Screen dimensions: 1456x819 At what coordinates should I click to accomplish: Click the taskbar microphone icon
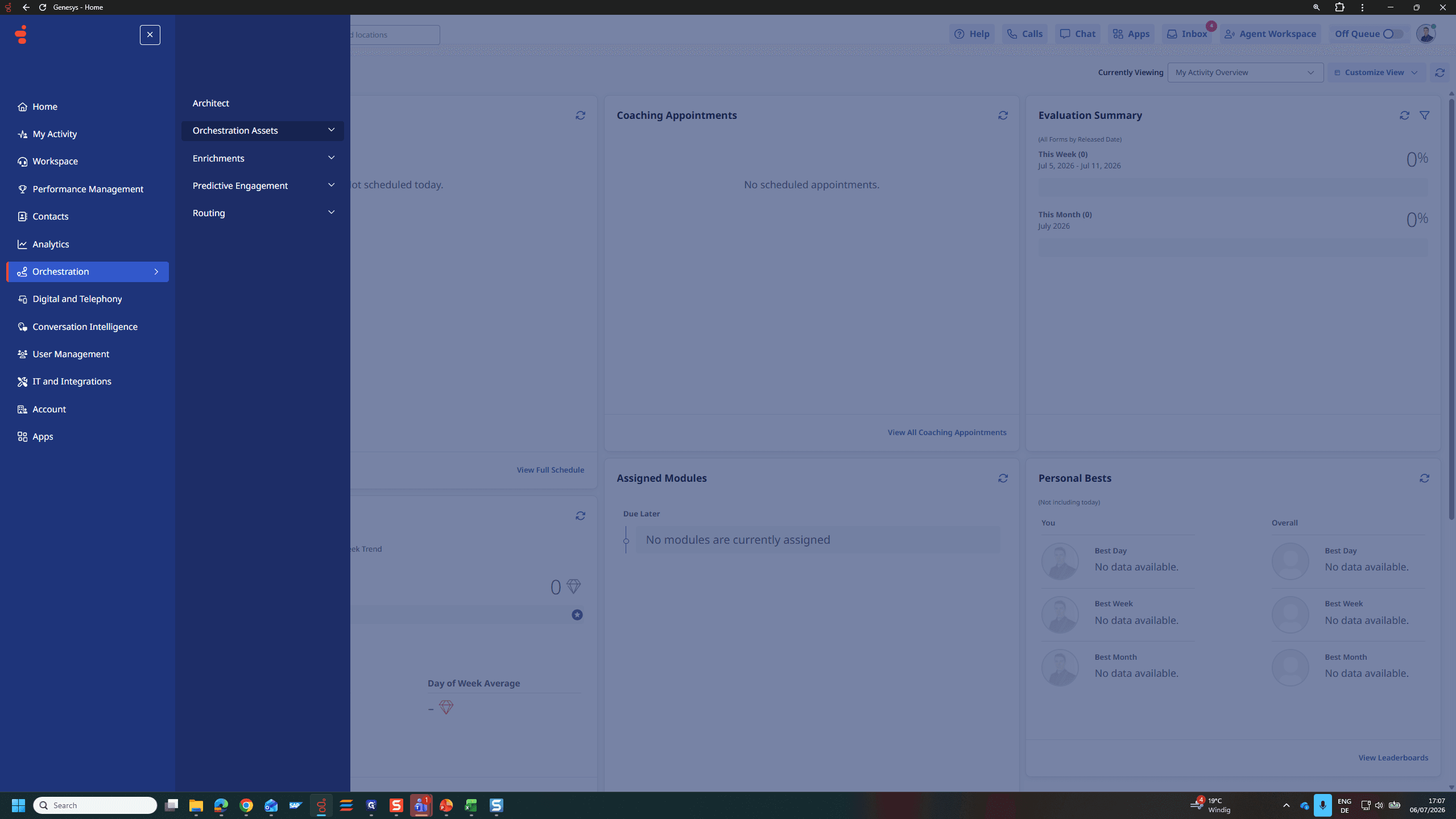pos(1322,805)
